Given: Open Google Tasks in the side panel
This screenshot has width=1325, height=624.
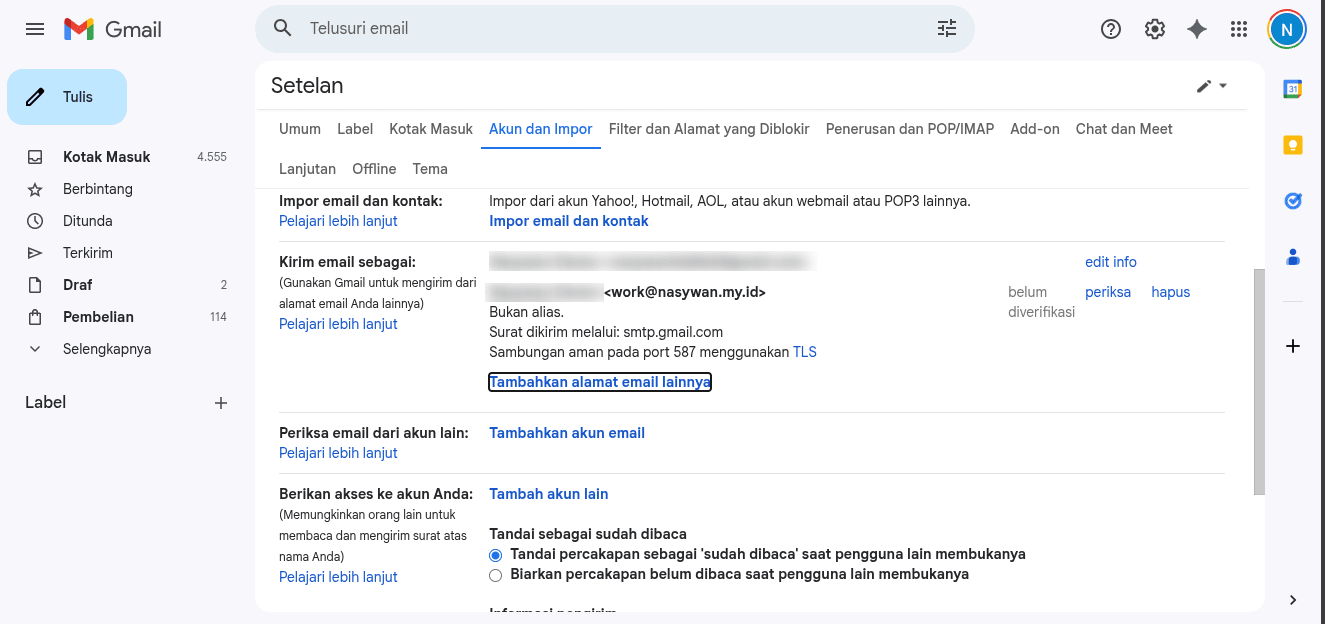Looking at the screenshot, I should (1292, 200).
